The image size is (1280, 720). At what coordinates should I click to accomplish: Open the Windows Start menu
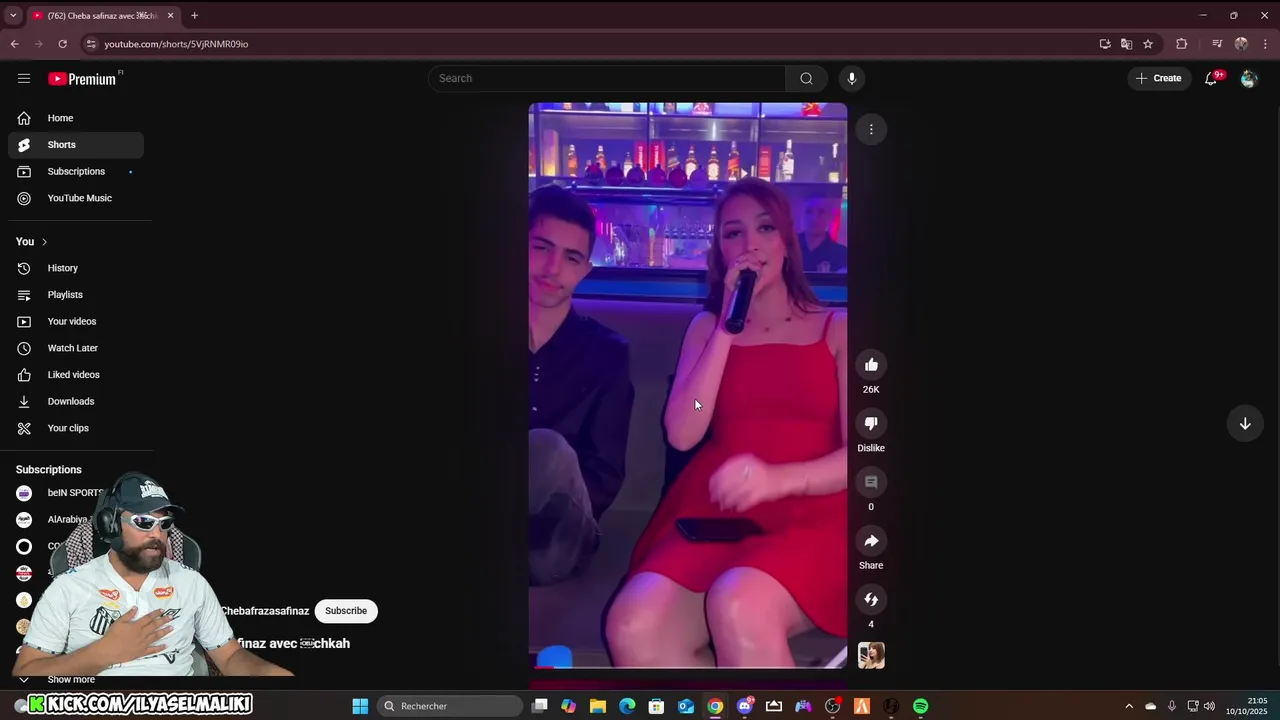click(360, 706)
